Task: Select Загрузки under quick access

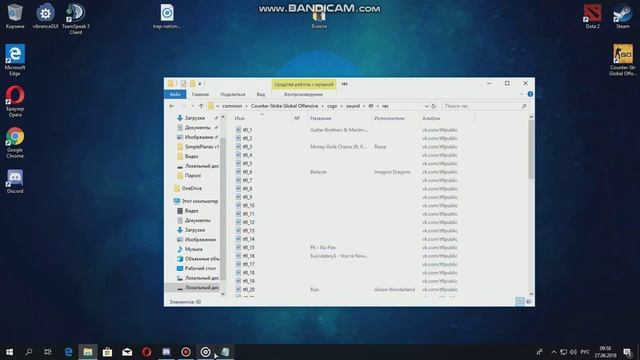Action: 195,118
